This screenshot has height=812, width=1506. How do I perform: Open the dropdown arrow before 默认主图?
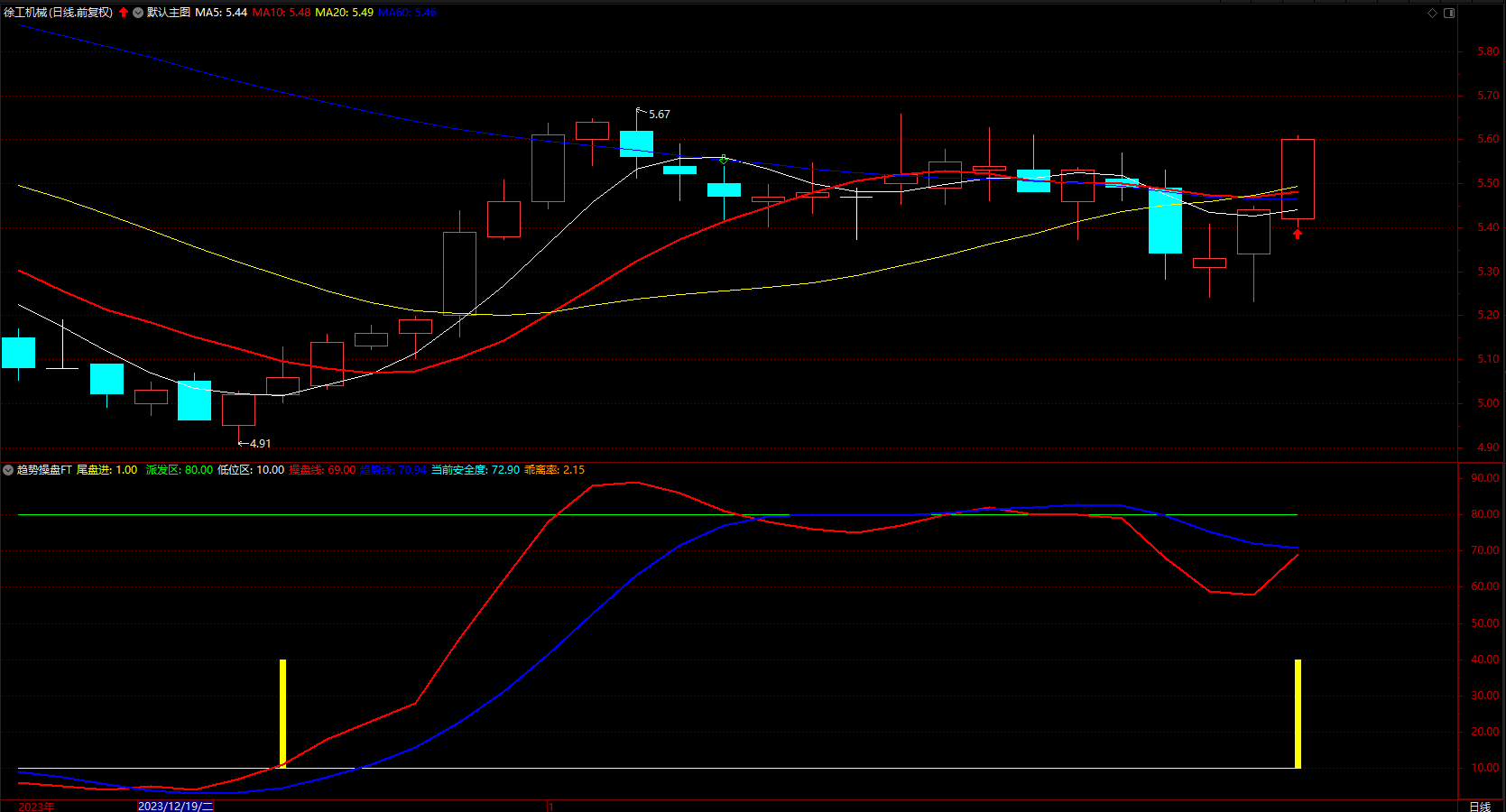click(x=138, y=13)
